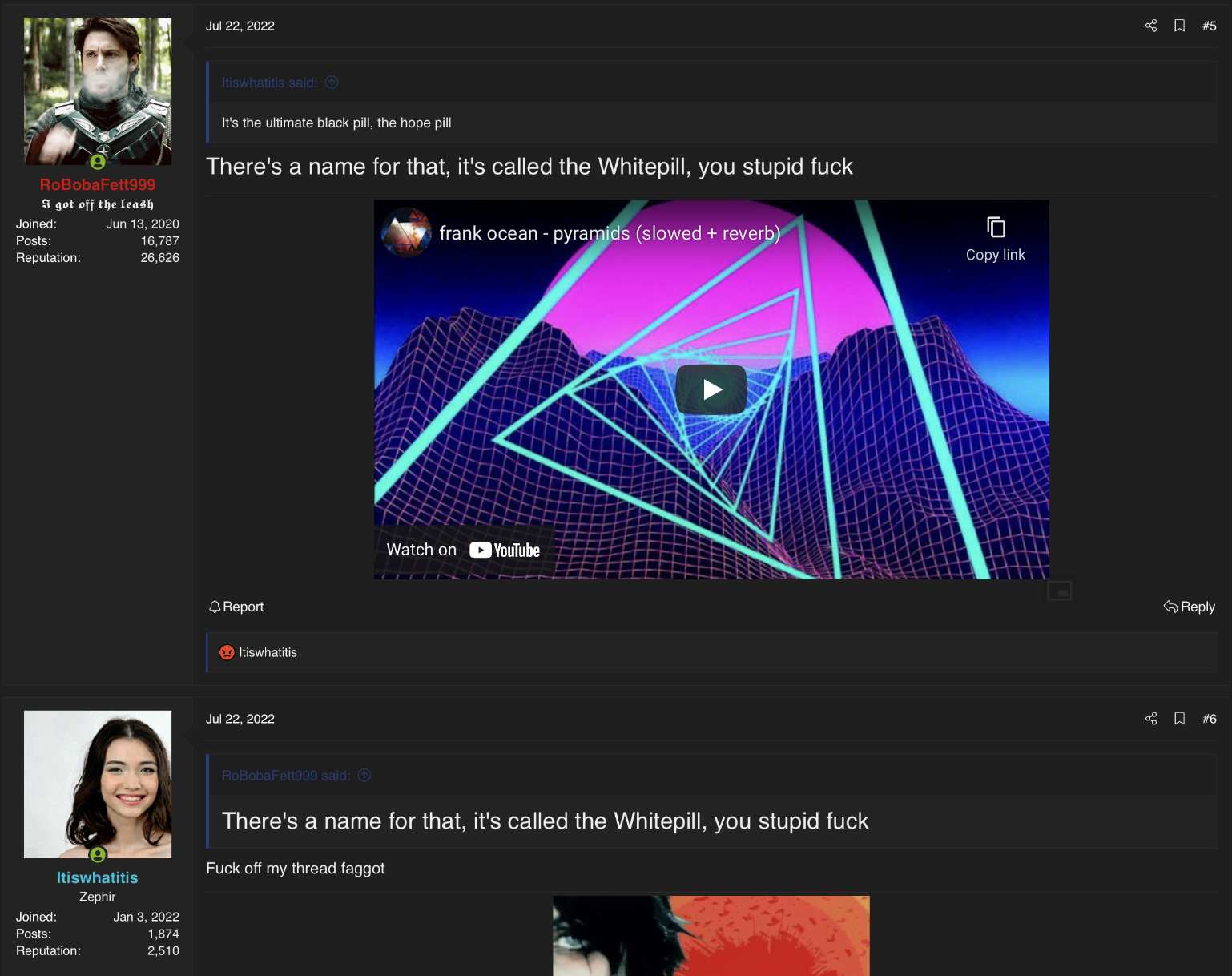View RoBobaFett999 avatar image
Screen dimensions: 1232x976
(x=98, y=91)
